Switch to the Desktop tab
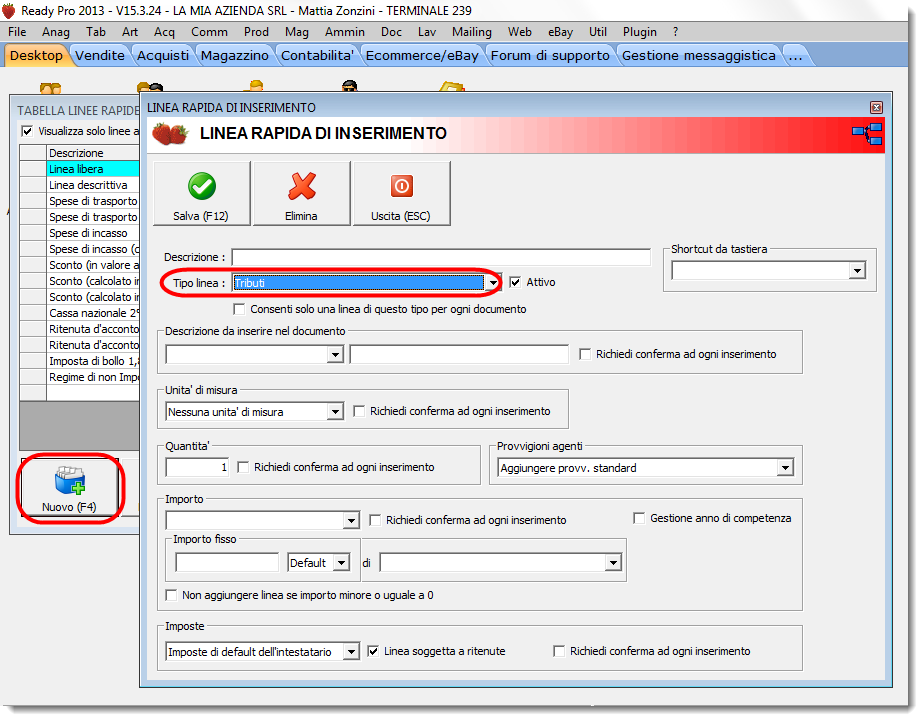The width and height of the screenshot is (923, 721). click(x=36, y=55)
